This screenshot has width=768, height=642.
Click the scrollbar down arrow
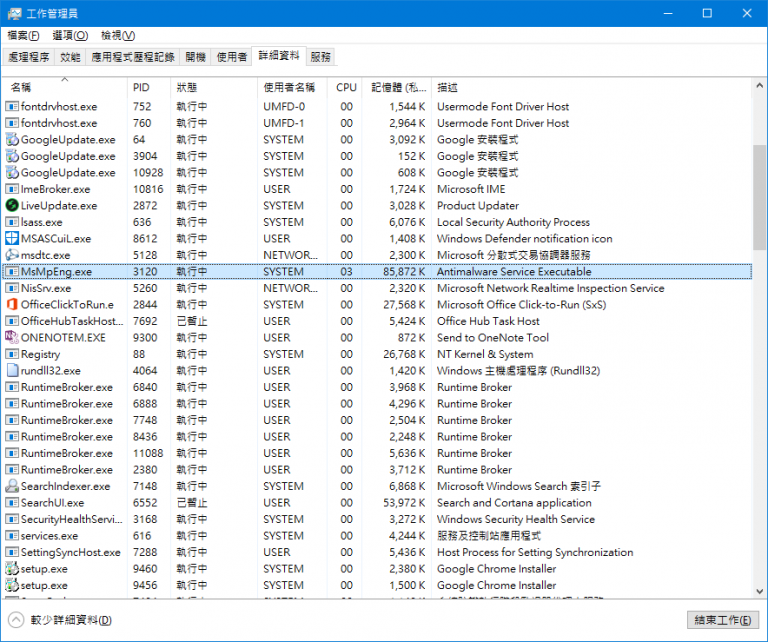pyautogui.click(x=759, y=591)
